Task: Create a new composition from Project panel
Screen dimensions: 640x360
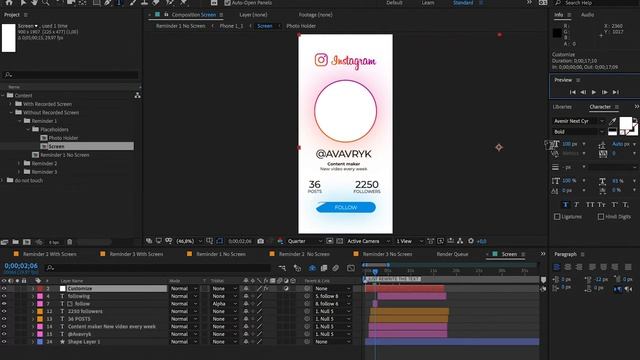Action: 27,242
